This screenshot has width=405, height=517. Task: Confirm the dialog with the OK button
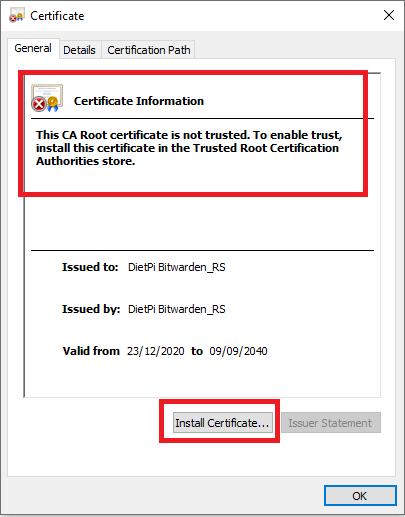[x=360, y=496]
